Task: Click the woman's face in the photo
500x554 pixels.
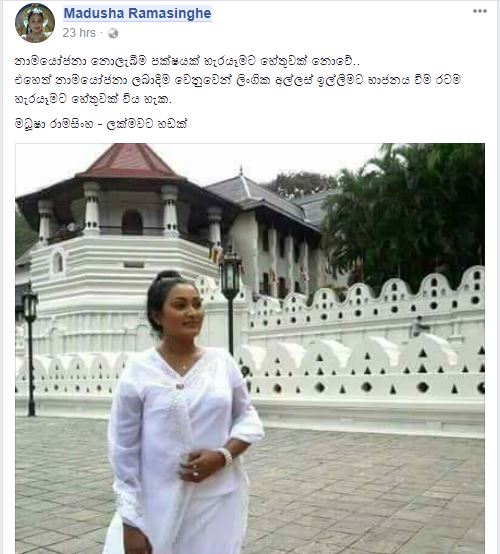Action: (184, 310)
